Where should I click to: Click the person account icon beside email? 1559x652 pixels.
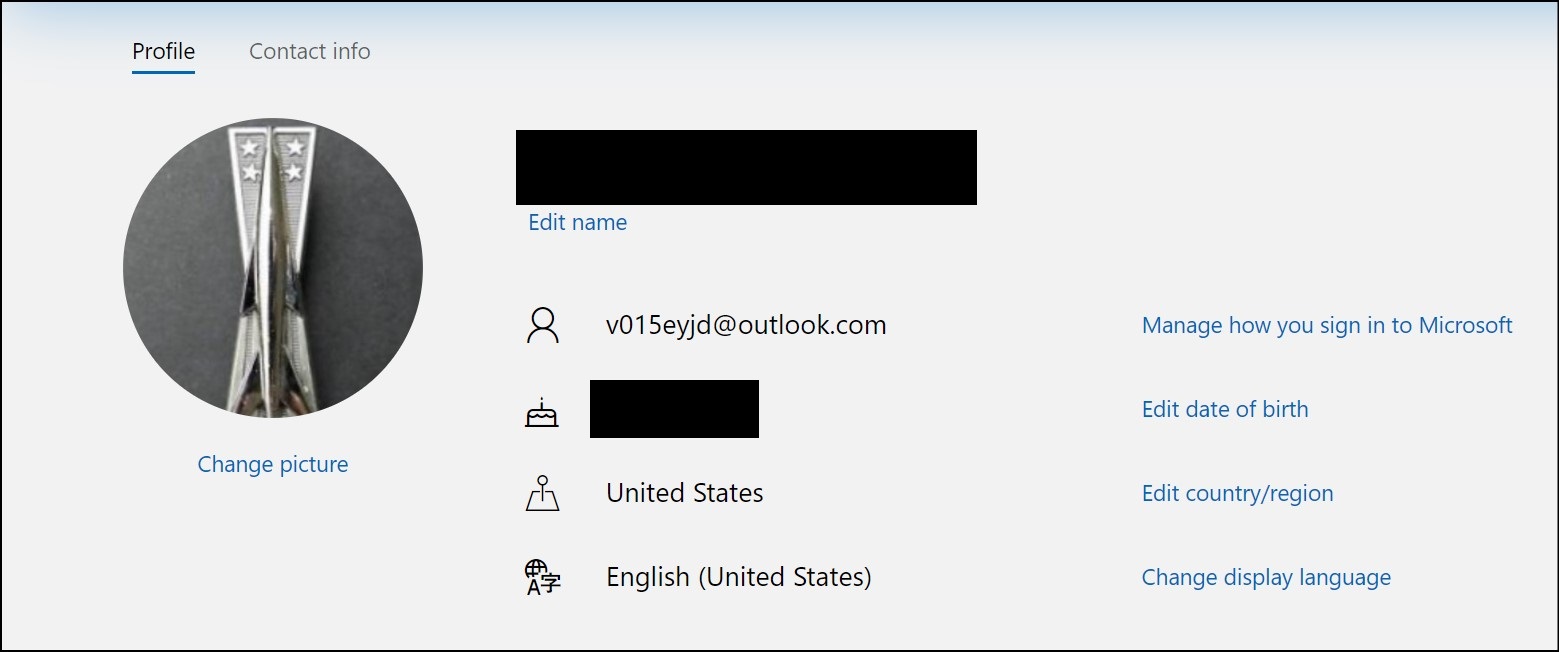[542, 326]
